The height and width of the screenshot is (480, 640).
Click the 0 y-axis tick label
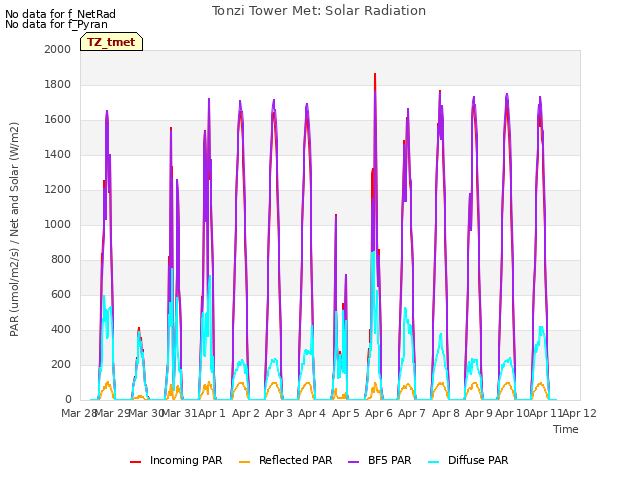68,400
